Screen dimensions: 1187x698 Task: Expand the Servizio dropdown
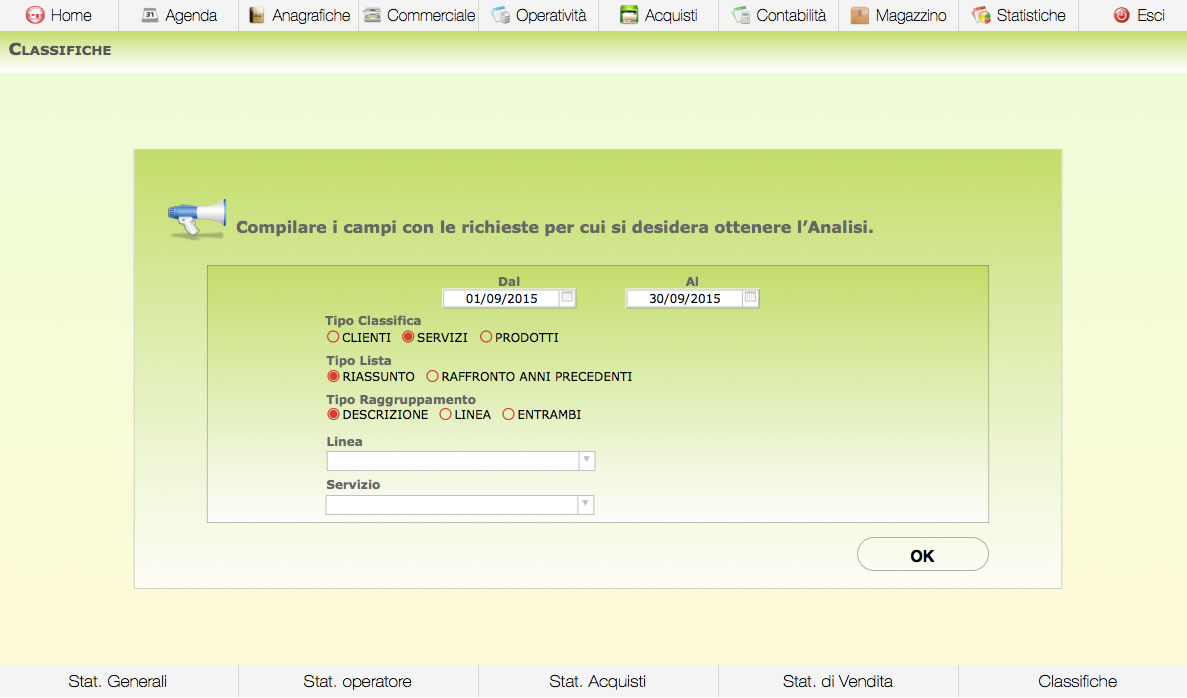(586, 505)
